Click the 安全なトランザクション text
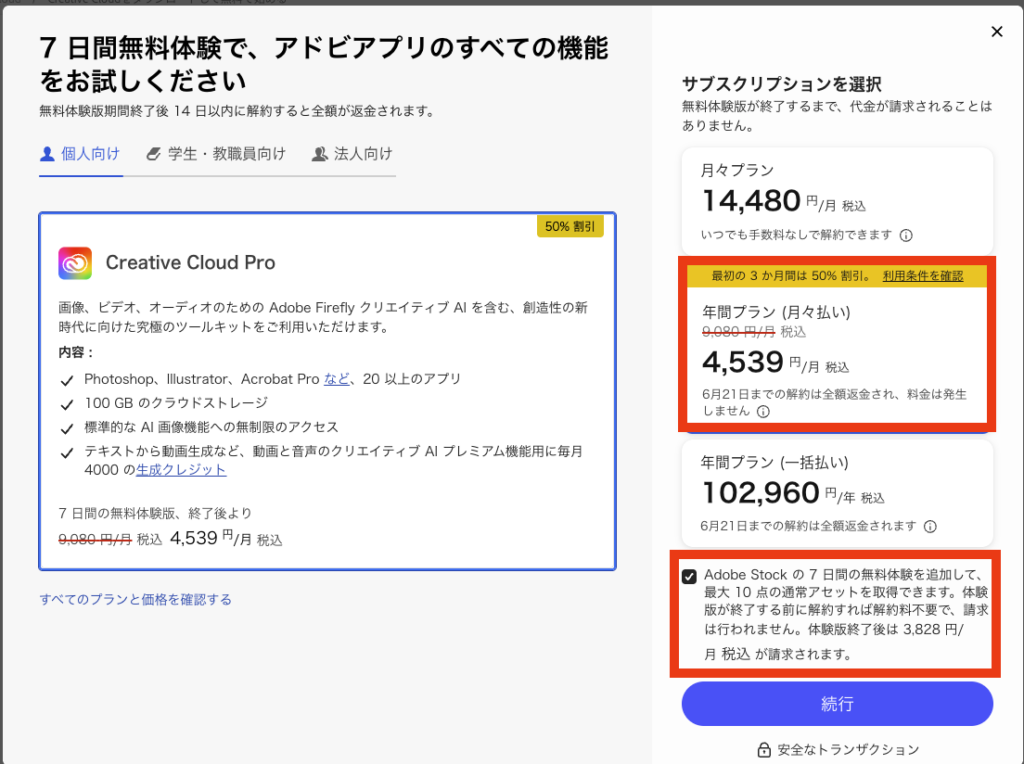 [848, 750]
